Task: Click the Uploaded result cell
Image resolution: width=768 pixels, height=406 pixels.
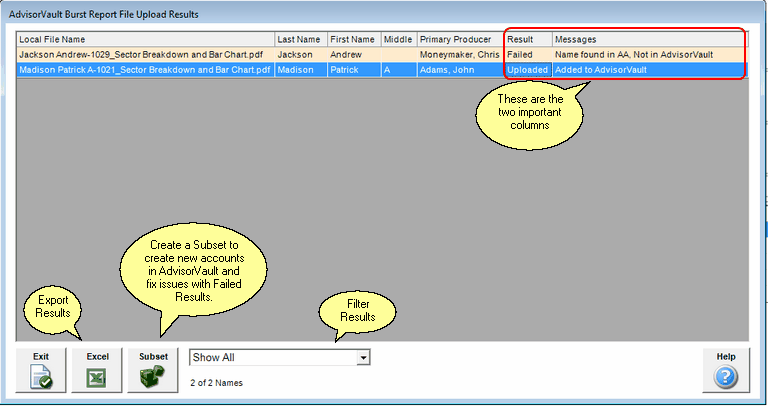Action: (x=528, y=70)
